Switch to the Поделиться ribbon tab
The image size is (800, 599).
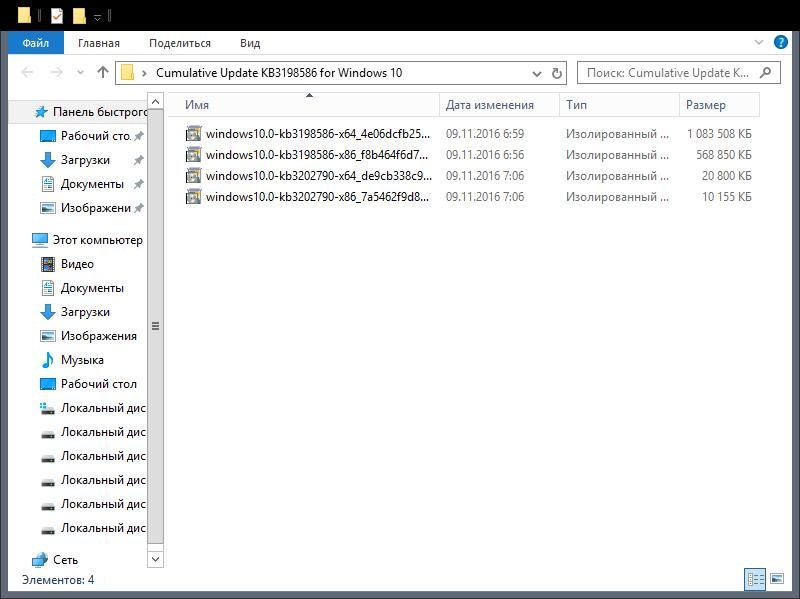(180, 43)
